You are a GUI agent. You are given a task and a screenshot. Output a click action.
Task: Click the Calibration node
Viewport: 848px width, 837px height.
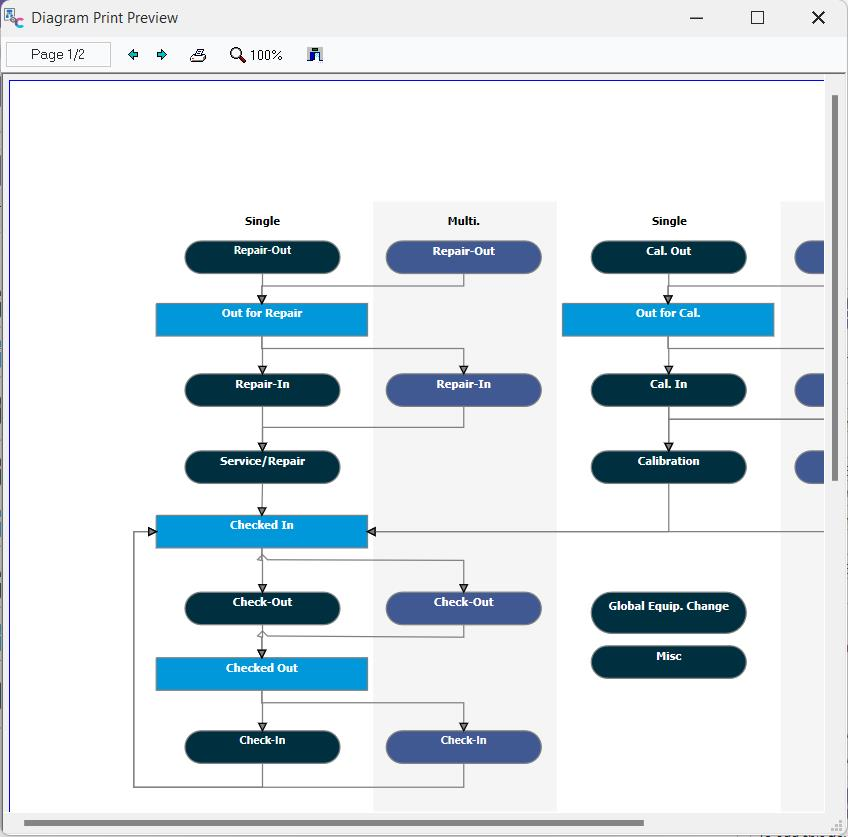pyautogui.click(x=668, y=467)
